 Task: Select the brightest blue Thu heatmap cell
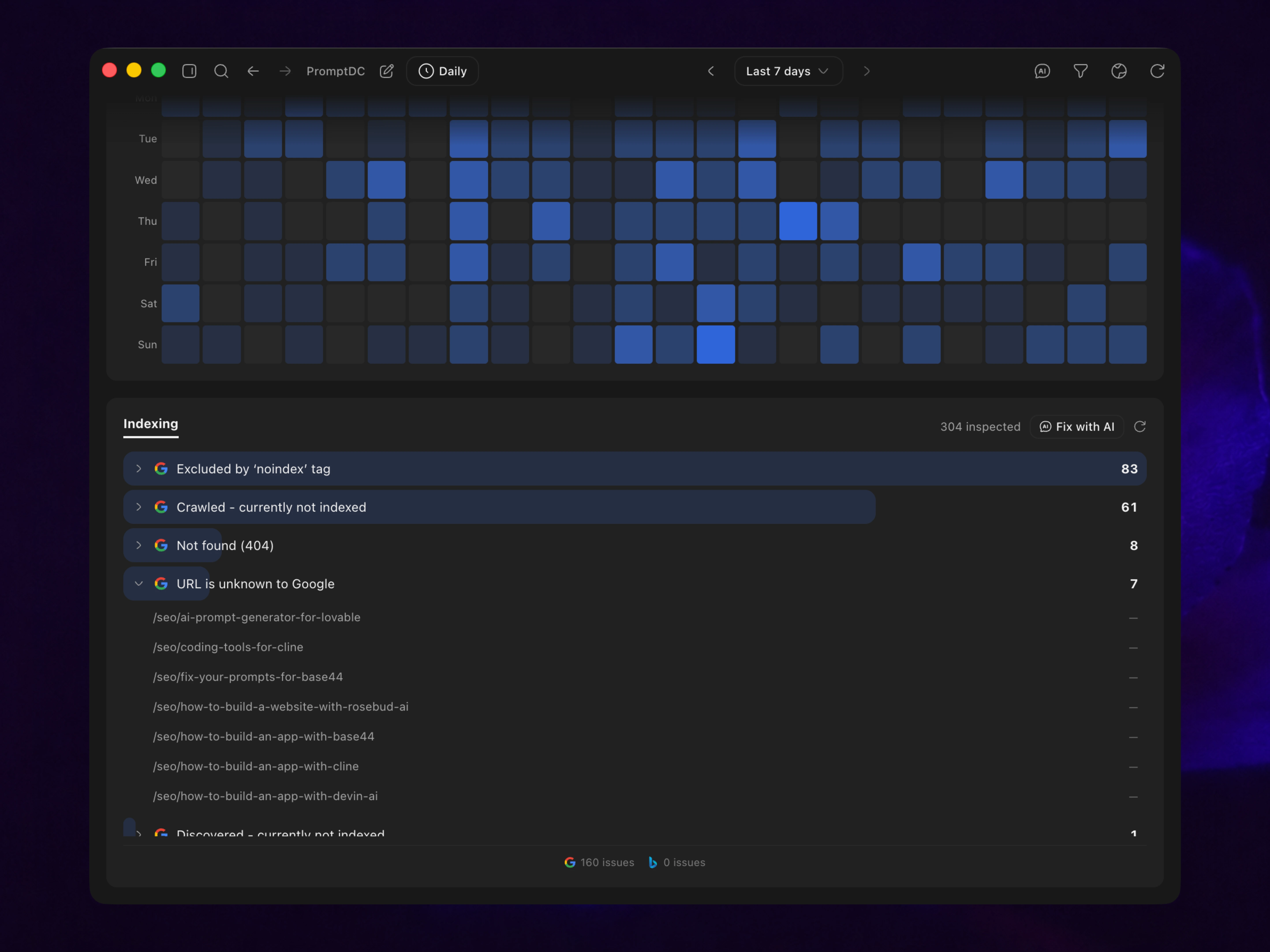coord(798,221)
